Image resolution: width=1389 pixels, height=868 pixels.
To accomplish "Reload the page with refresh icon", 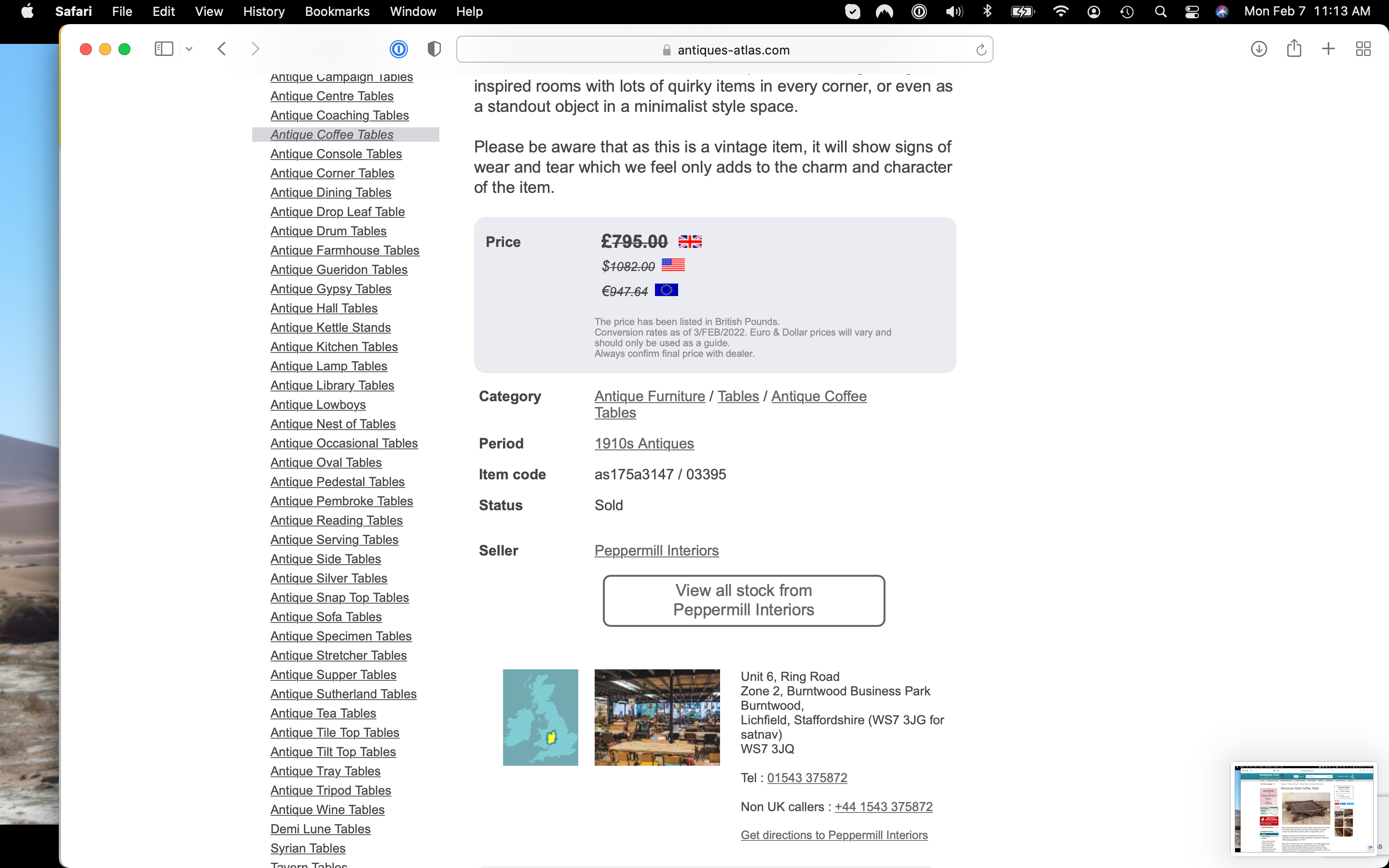I will [981, 50].
